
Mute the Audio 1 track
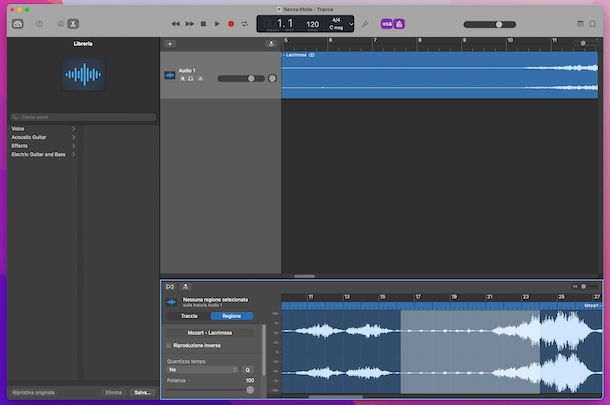[182, 79]
